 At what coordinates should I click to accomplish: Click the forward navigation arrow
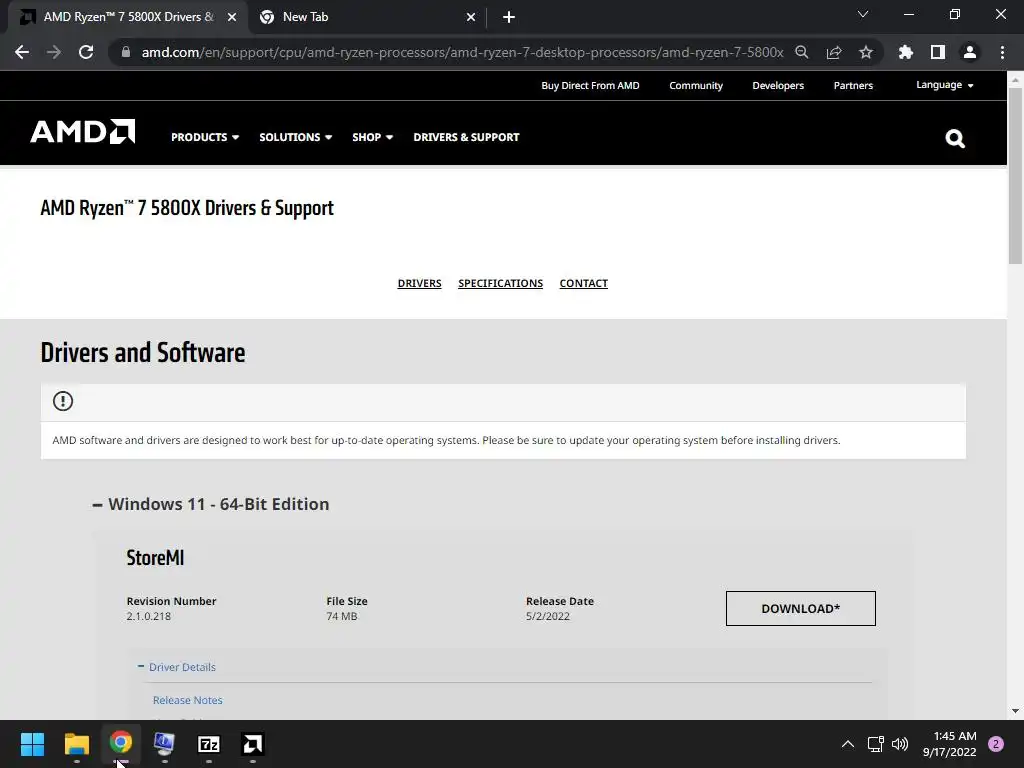pyautogui.click(x=54, y=52)
